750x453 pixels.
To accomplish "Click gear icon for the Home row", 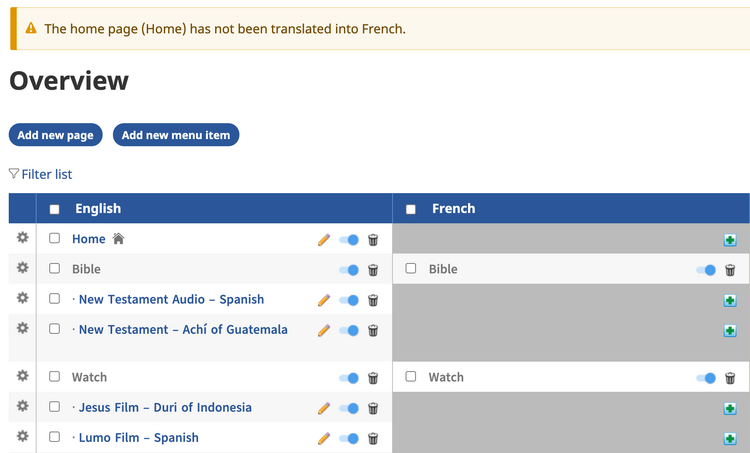I will (23, 237).
